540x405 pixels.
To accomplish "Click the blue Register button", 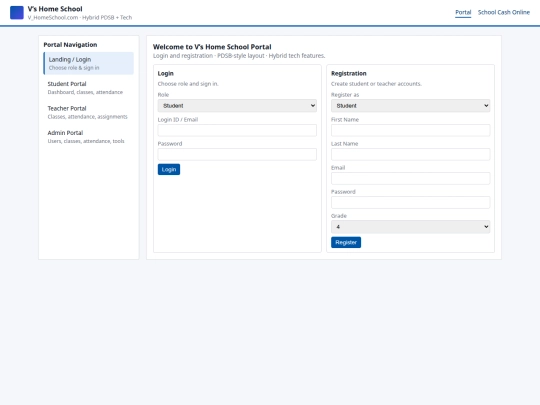I will point(346,242).
